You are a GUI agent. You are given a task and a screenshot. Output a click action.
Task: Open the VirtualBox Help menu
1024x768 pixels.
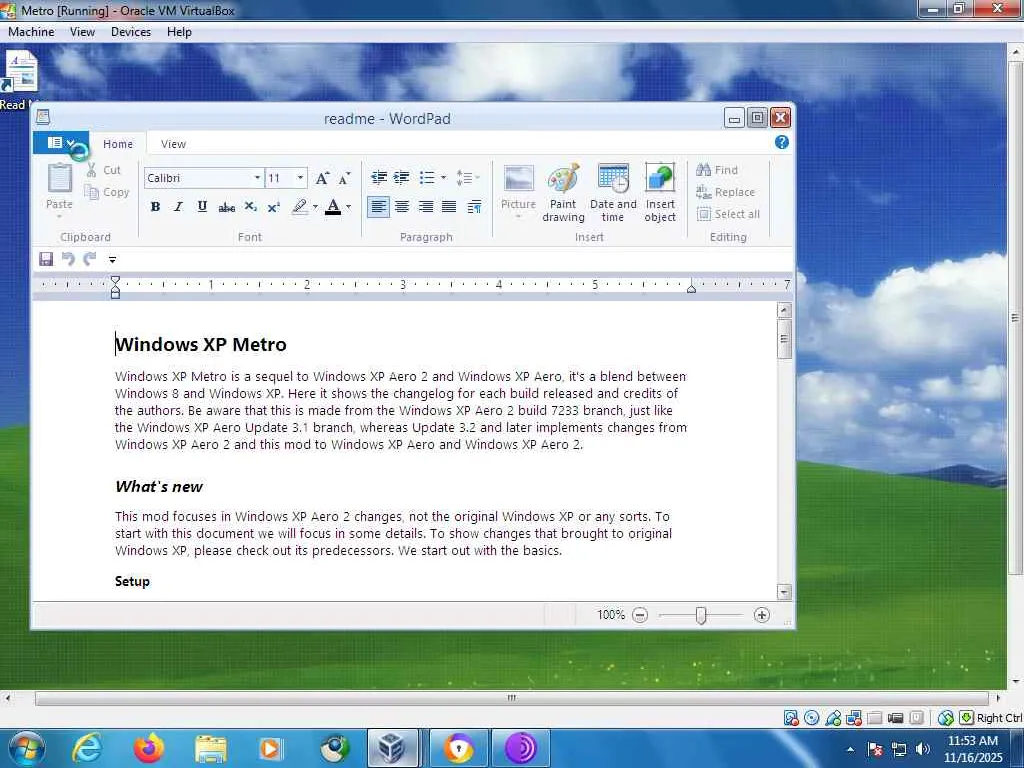point(179,32)
